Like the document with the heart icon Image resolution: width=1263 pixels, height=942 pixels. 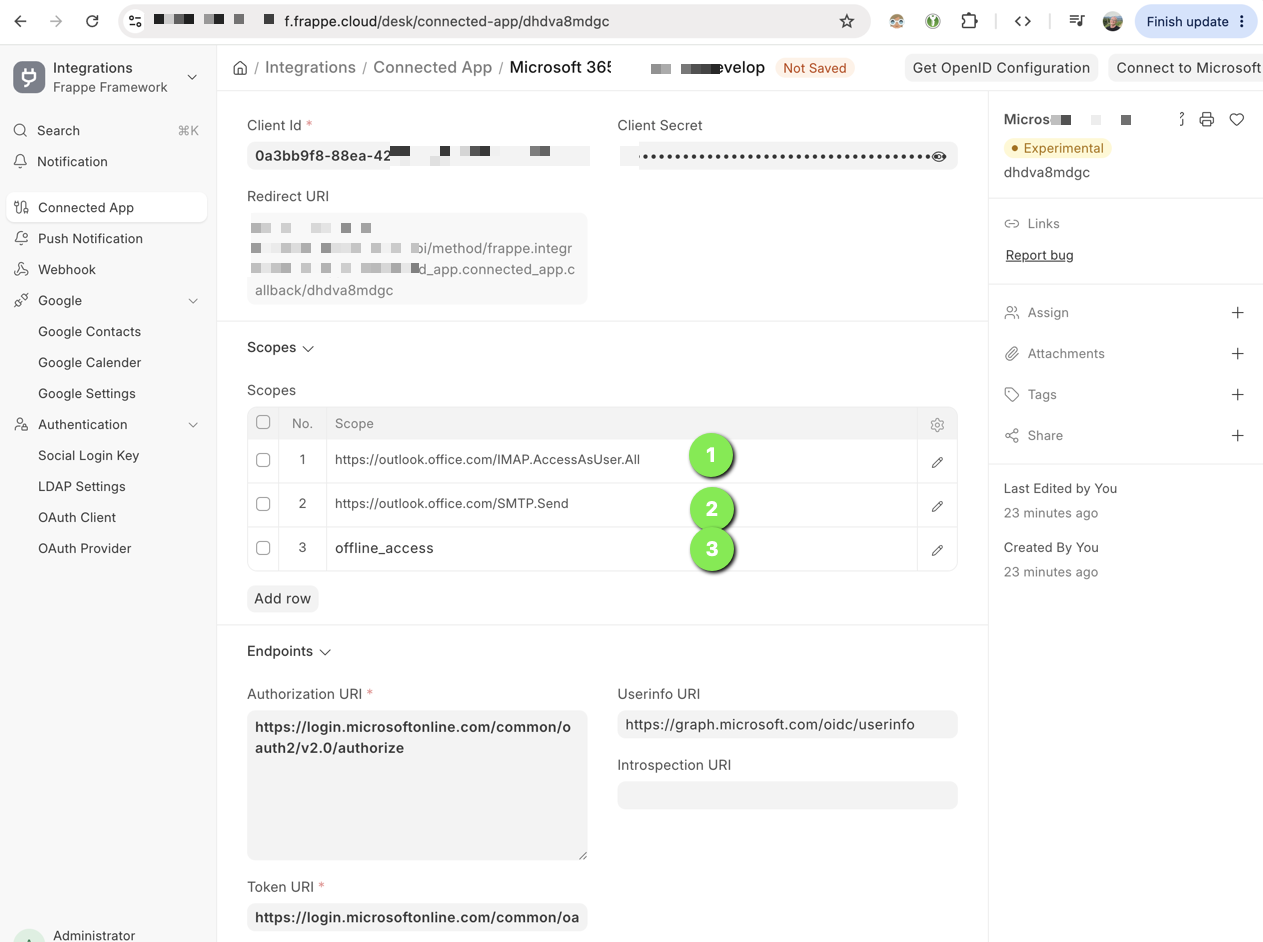click(x=1237, y=119)
